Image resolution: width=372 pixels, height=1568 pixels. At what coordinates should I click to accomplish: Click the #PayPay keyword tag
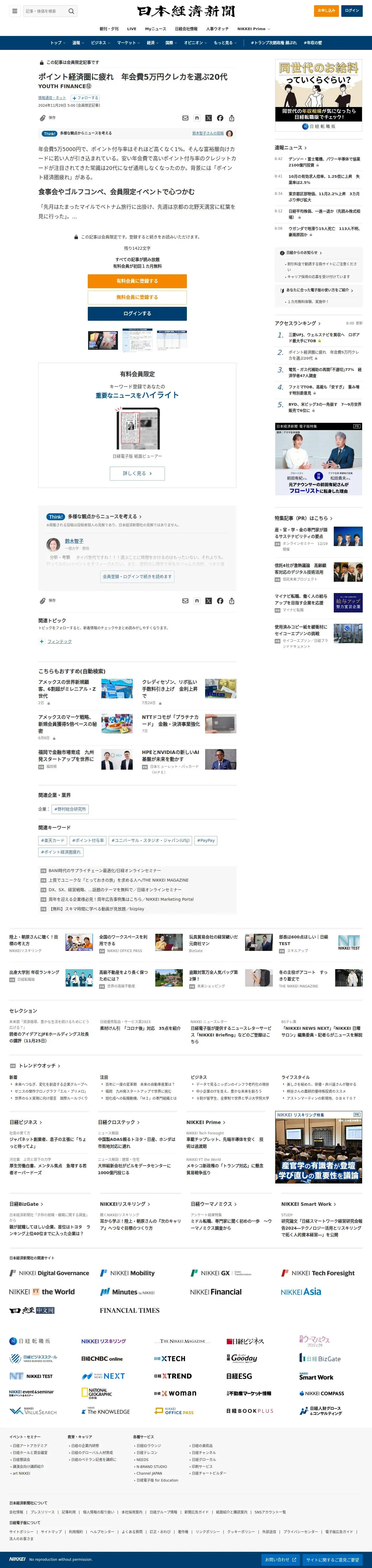[x=206, y=841]
